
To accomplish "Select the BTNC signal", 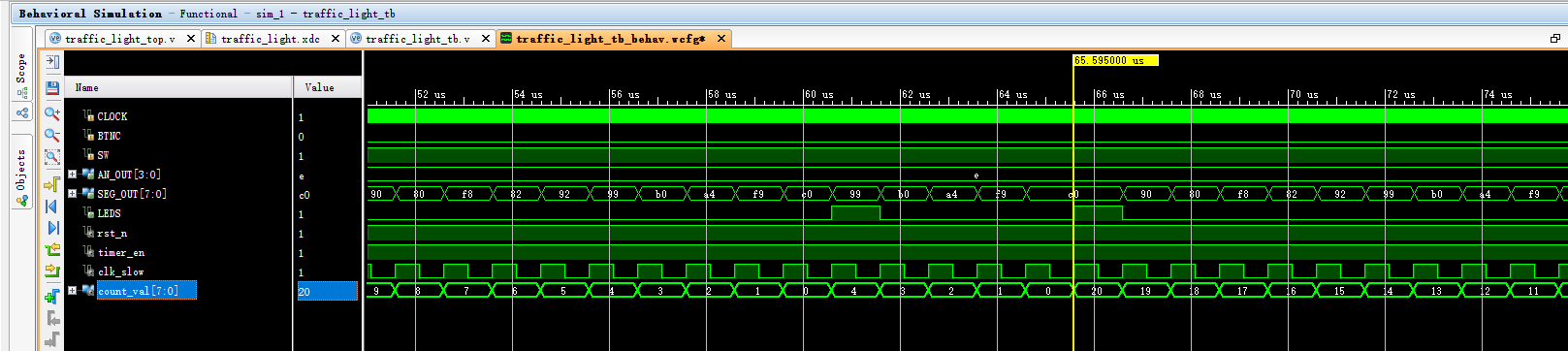I will [x=109, y=136].
